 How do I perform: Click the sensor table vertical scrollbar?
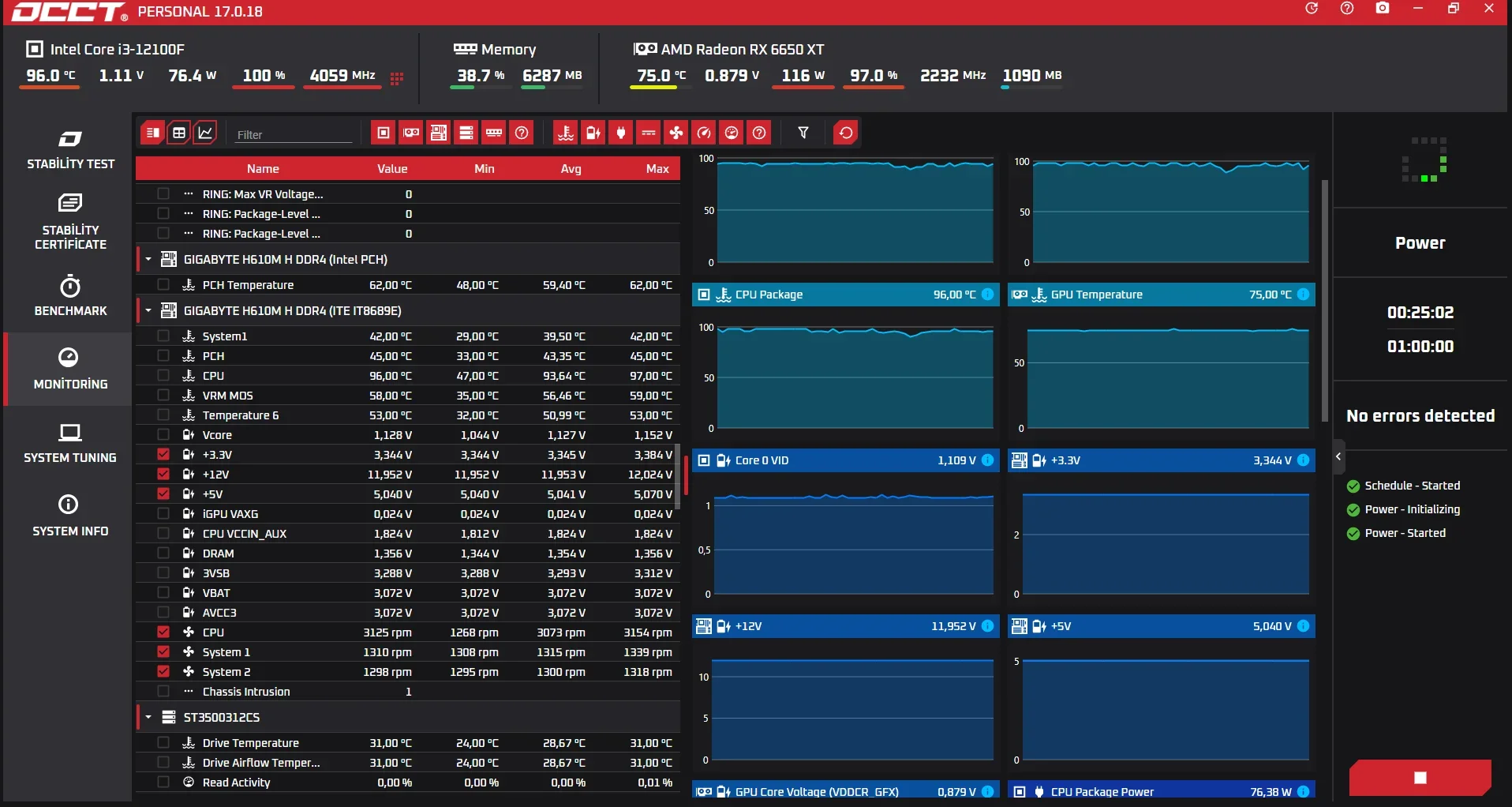[x=676, y=475]
